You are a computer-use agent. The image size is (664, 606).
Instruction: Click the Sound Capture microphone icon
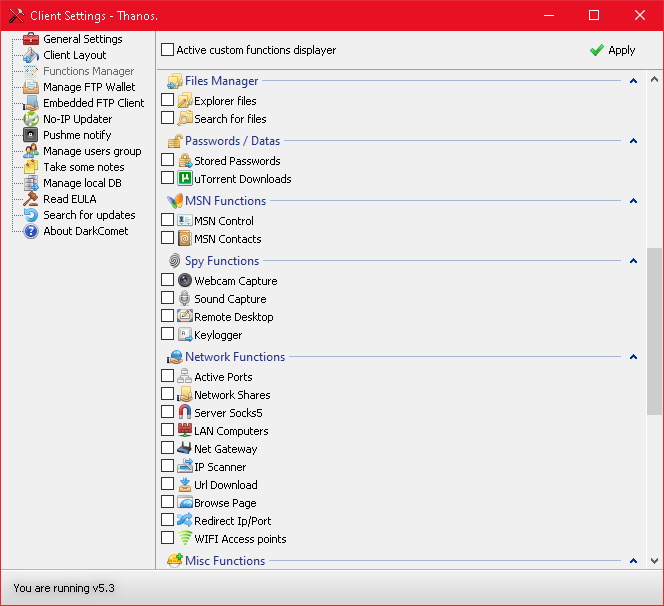point(185,299)
